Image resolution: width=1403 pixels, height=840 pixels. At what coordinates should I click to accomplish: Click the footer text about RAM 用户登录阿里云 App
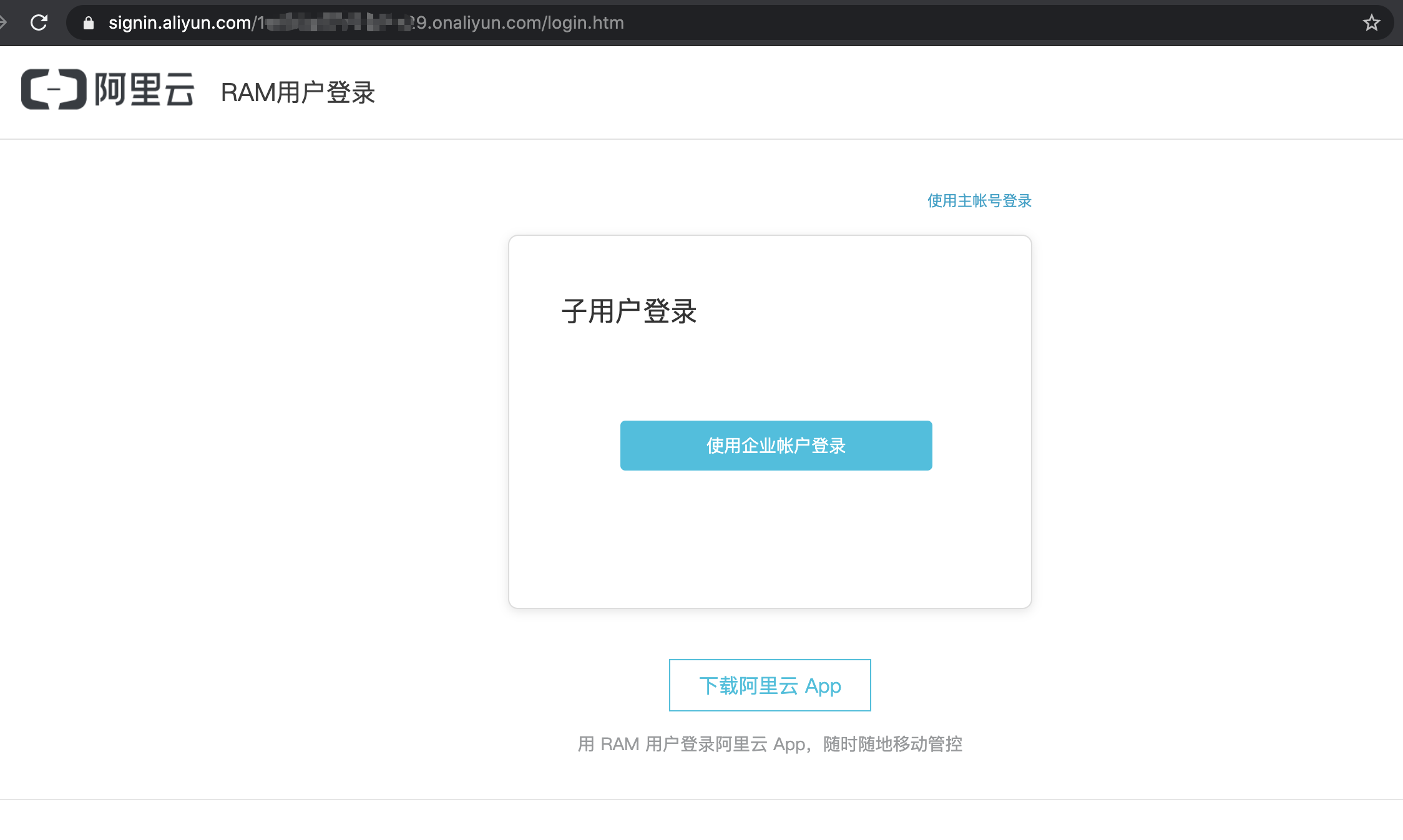pyautogui.click(x=770, y=744)
